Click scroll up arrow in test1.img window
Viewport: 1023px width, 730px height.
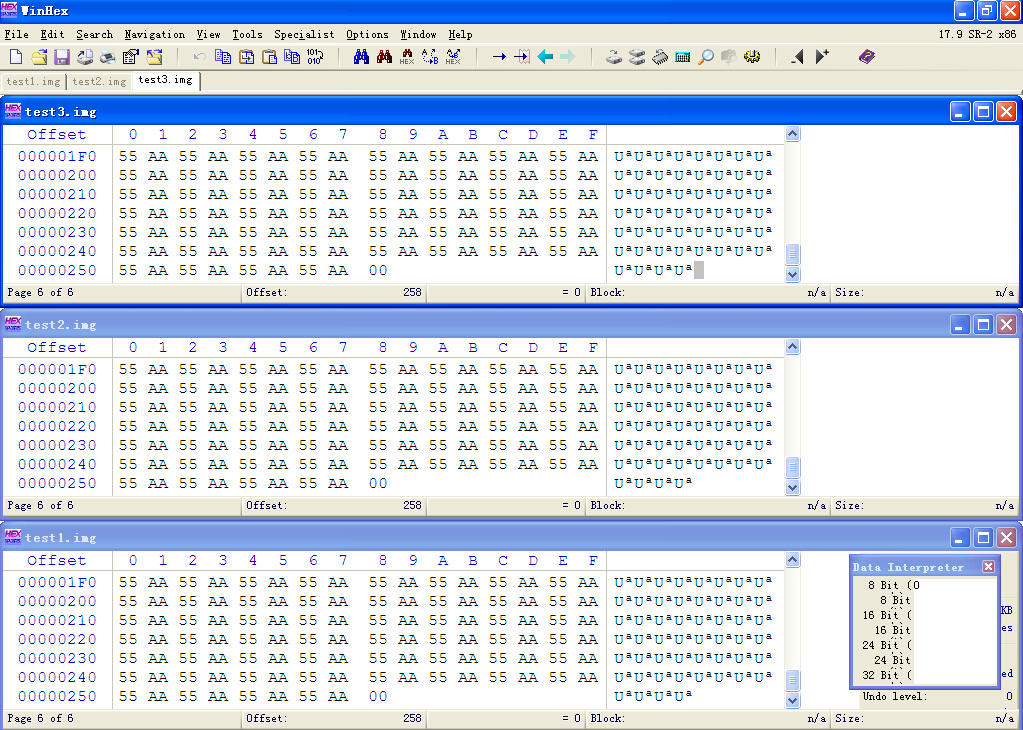793,560
